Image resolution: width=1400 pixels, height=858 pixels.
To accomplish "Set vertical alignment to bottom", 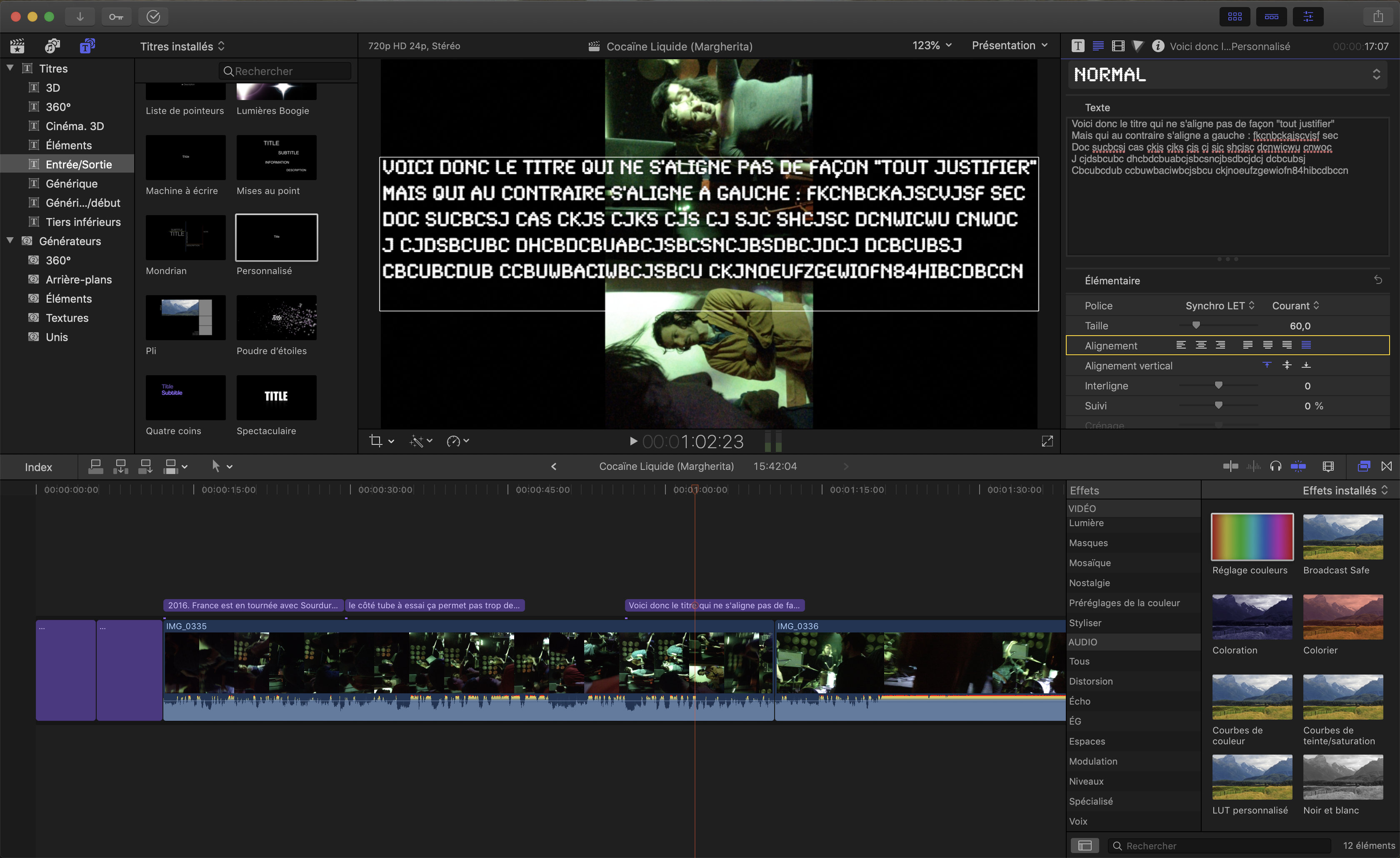I will click(x=1306, y=365).
